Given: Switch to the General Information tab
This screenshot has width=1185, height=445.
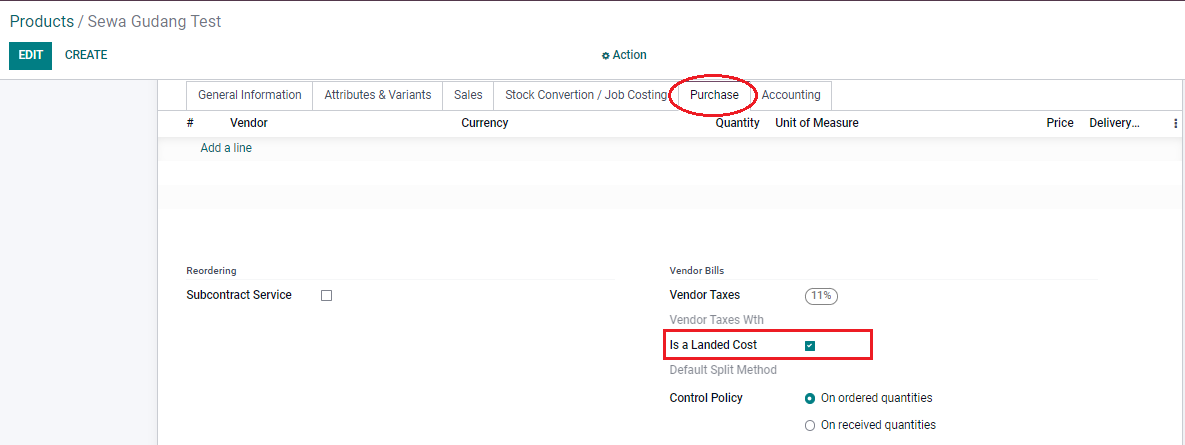Looking at the screenshot, I should tap(249, 95).
